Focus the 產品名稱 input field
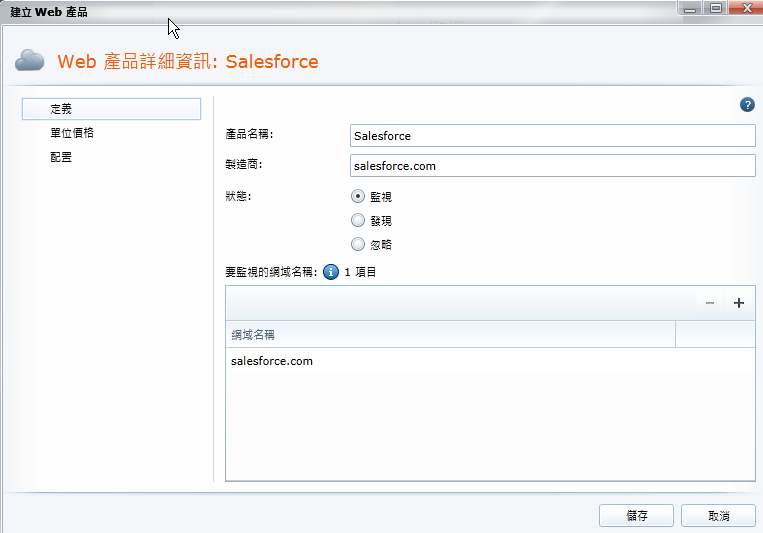Screen dimensions: 763x533 tap(553, 136)
